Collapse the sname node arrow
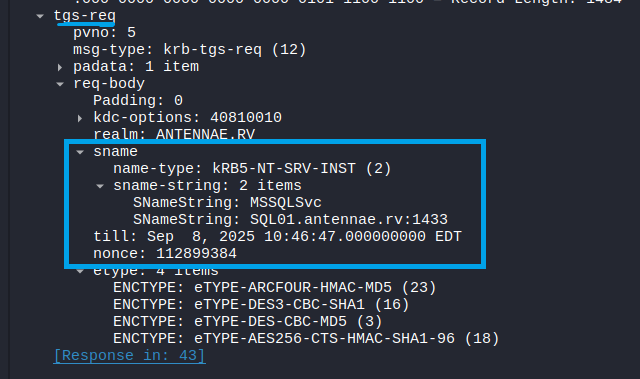This screenshot has width=640, height=379. 80,152
